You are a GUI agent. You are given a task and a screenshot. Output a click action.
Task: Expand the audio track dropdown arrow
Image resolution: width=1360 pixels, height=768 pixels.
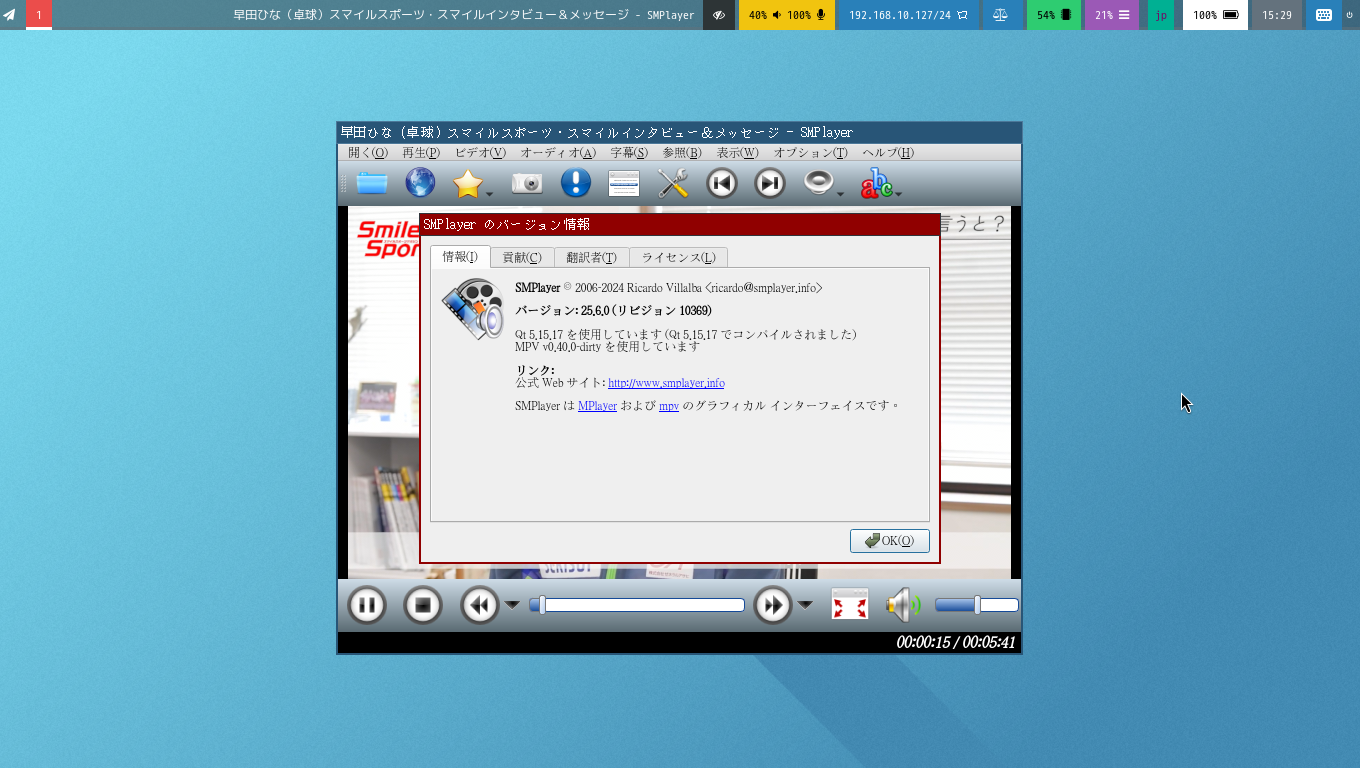coord(841,194)
